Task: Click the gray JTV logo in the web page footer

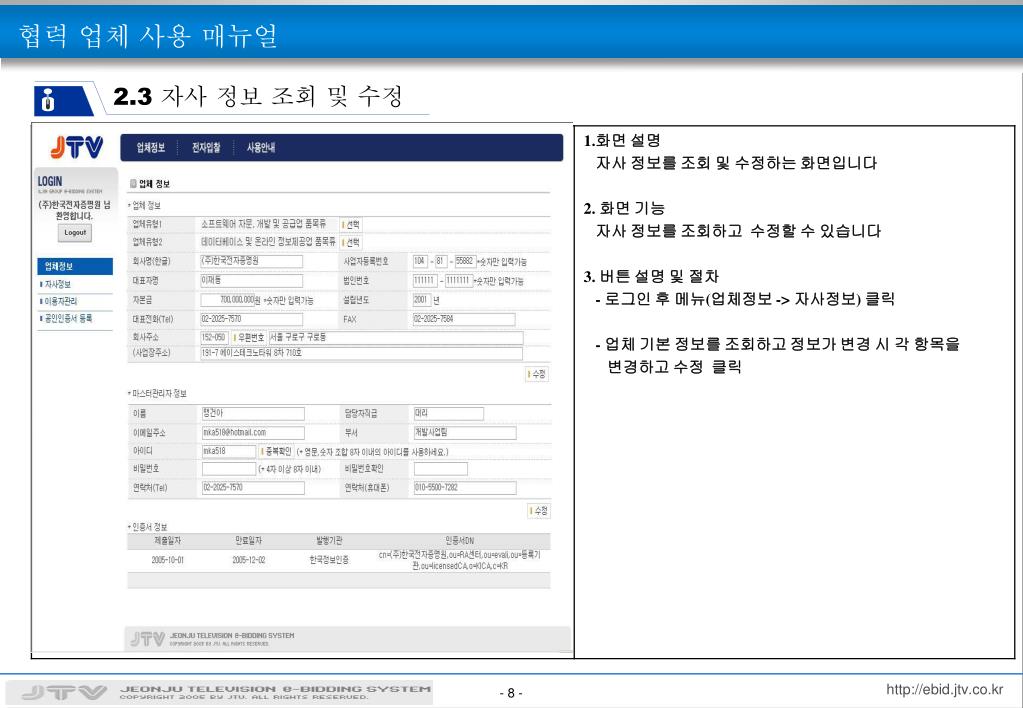Action: pos(147,639)
